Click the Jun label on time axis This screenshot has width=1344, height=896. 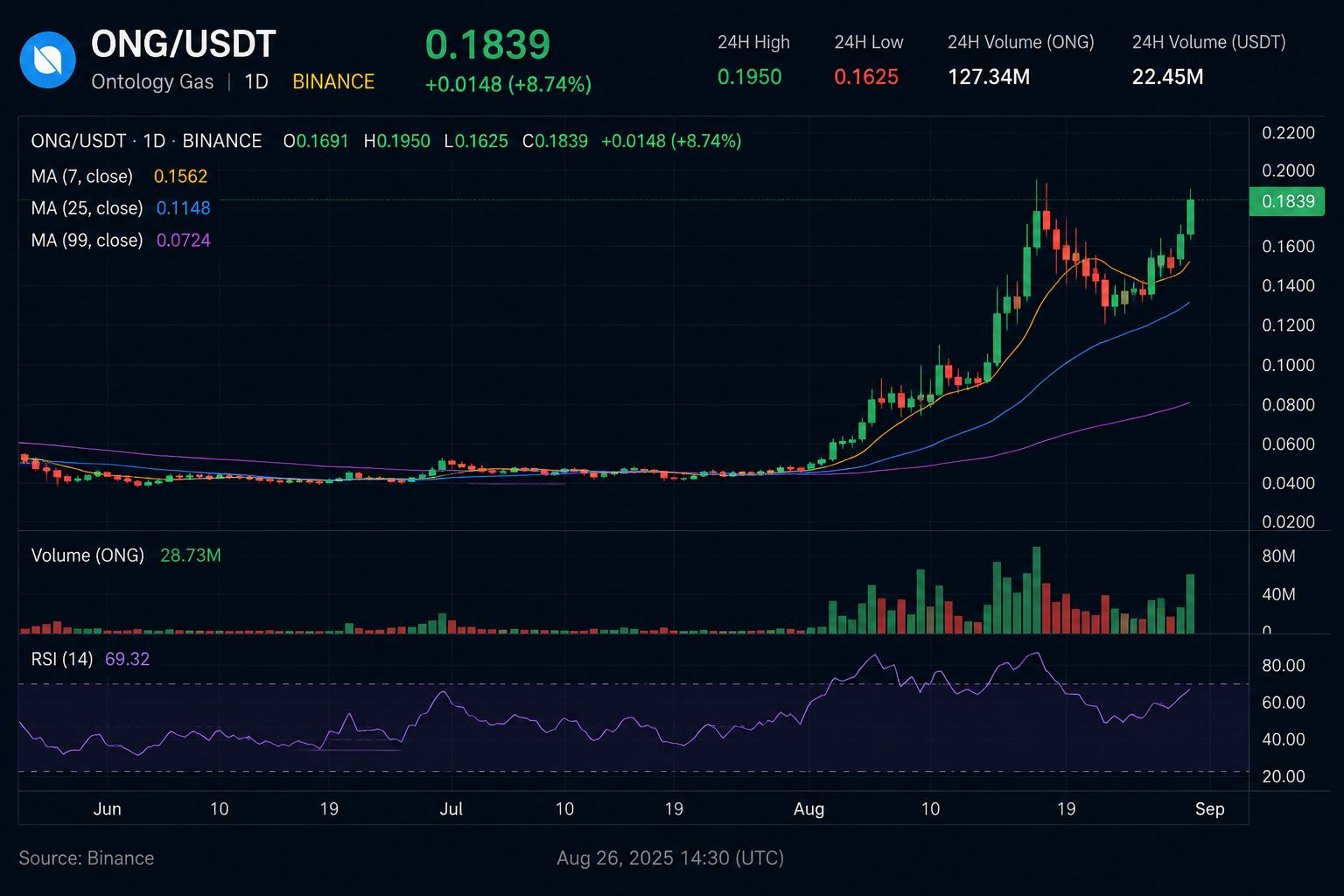[x=107, y=809]
